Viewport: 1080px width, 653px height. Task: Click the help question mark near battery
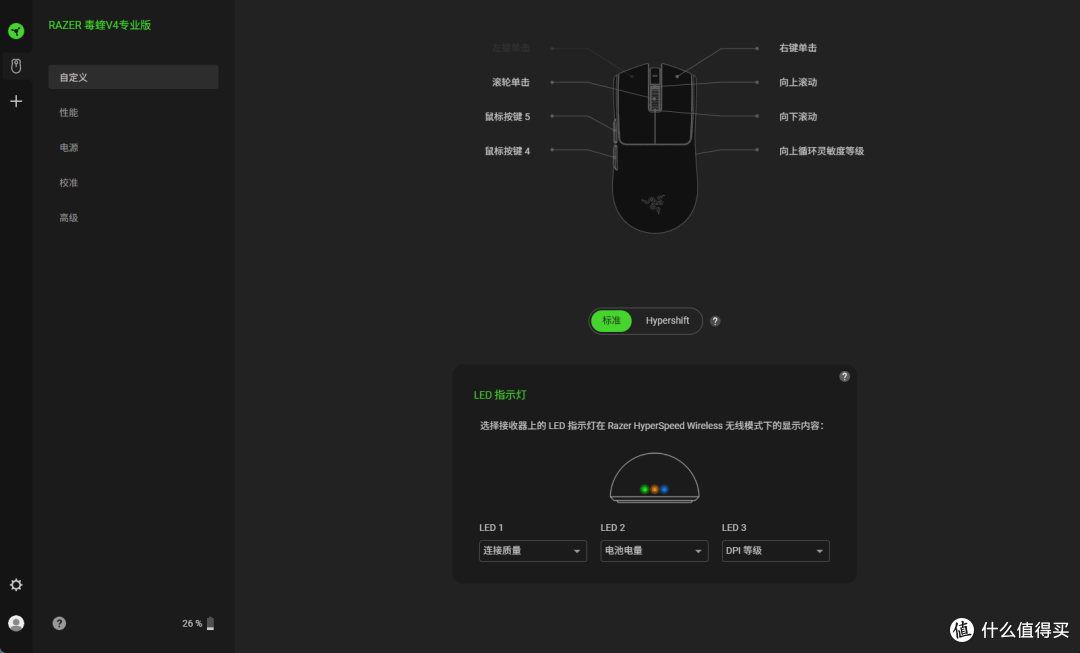(x=59, y=623)
